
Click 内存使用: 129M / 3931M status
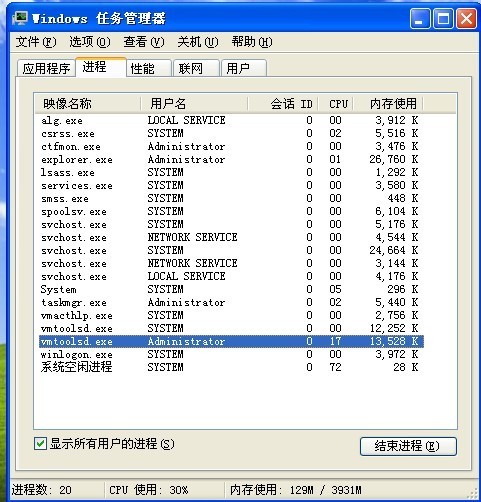point(296,490)
